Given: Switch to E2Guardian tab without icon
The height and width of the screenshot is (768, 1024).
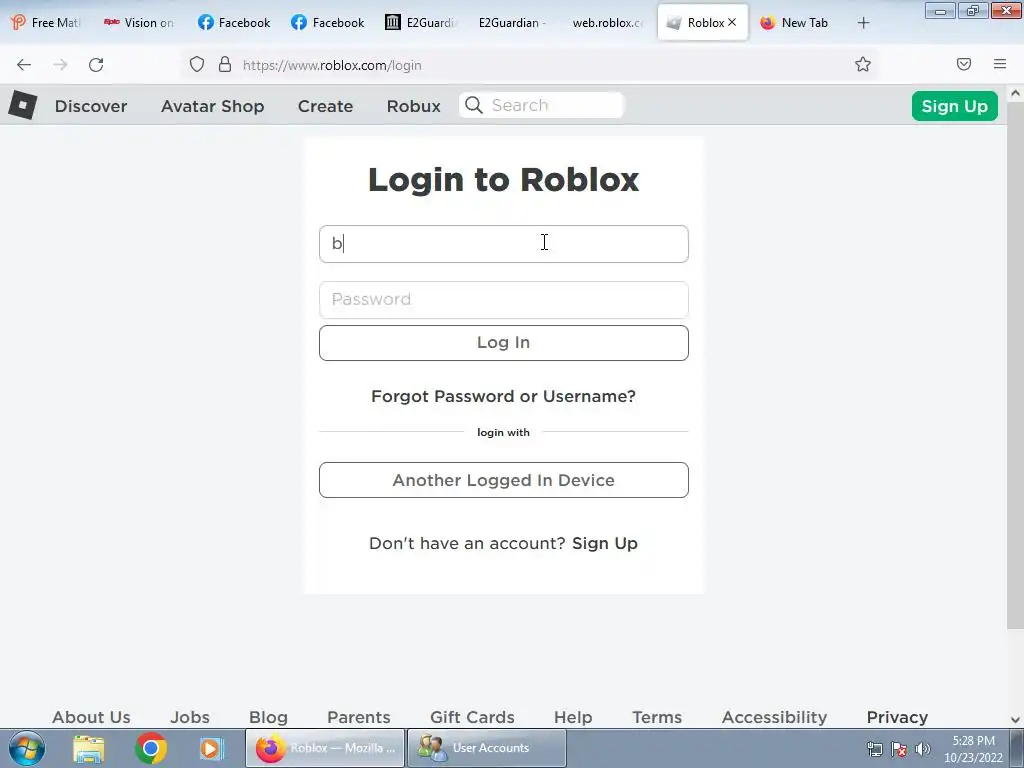Looking at the screenshot, I should (513, 23).
